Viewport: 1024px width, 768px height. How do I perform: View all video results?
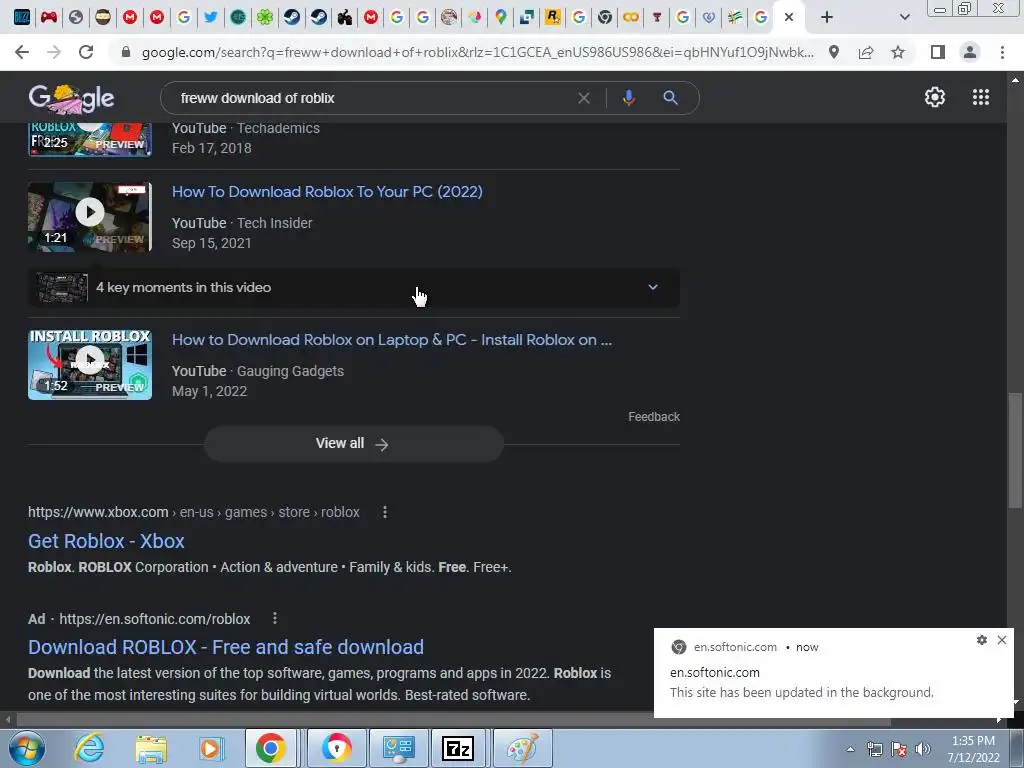[353, 443]
